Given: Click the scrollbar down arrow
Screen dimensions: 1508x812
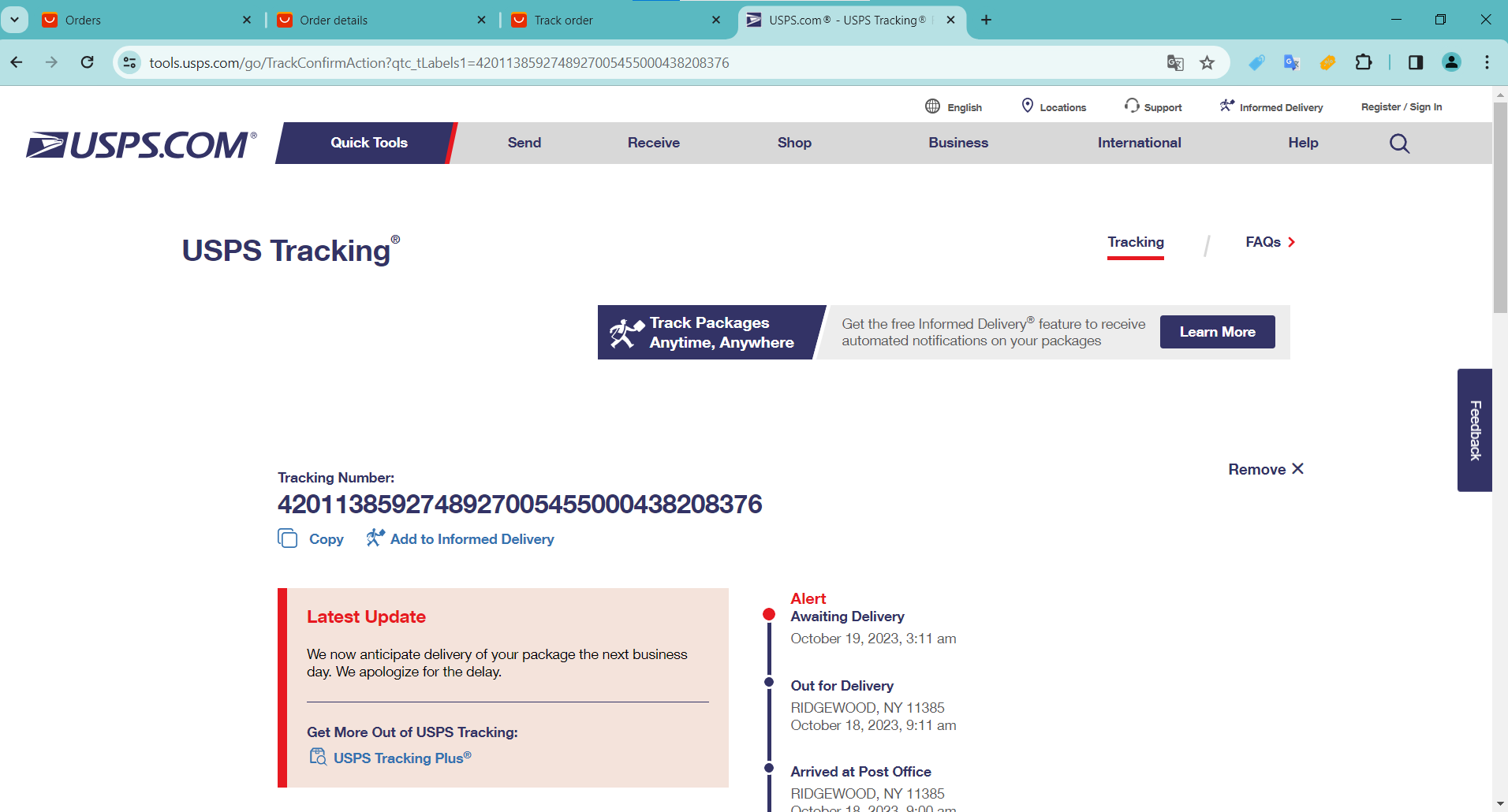Looking at the screenshot, I should (1501, 803).
